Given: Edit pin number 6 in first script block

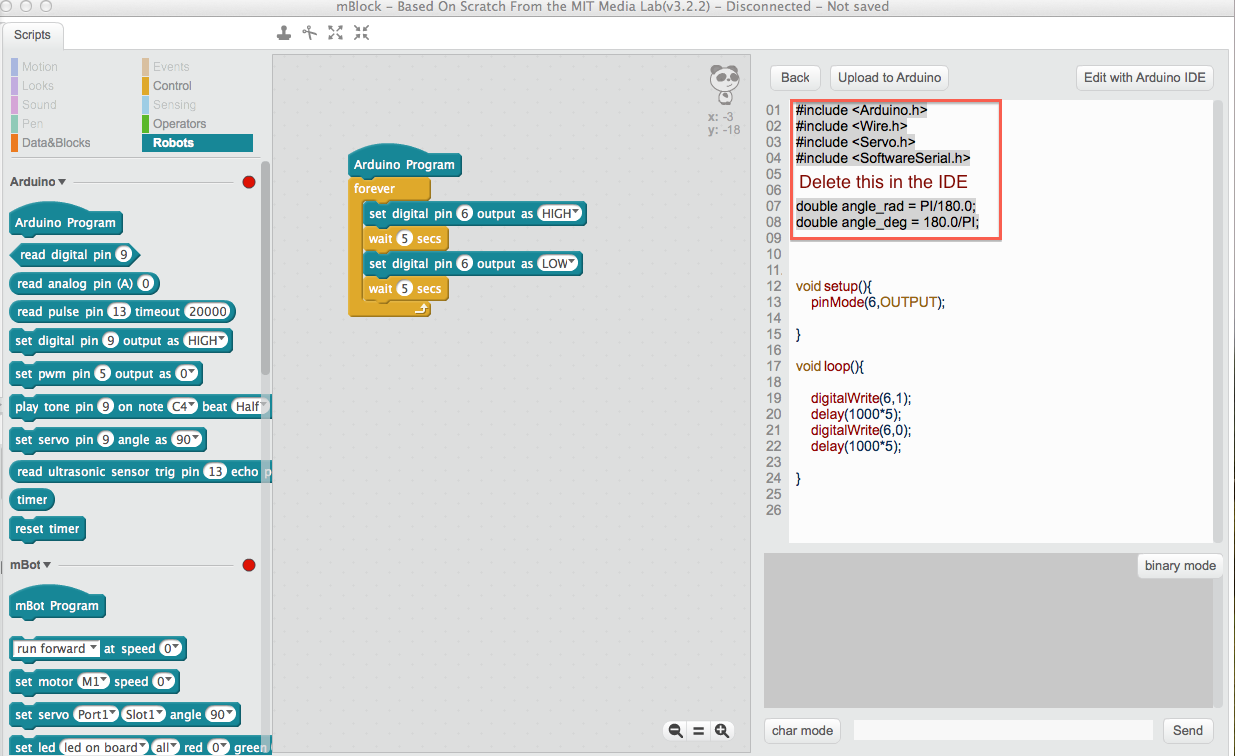Looking at the screenshot, I should tap(465, 214).
